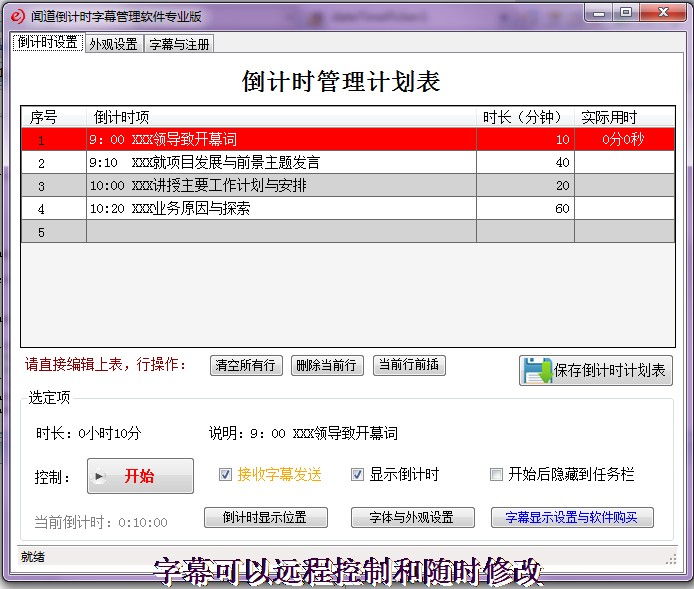Click the 就绪 status bar text

[33, 557]
